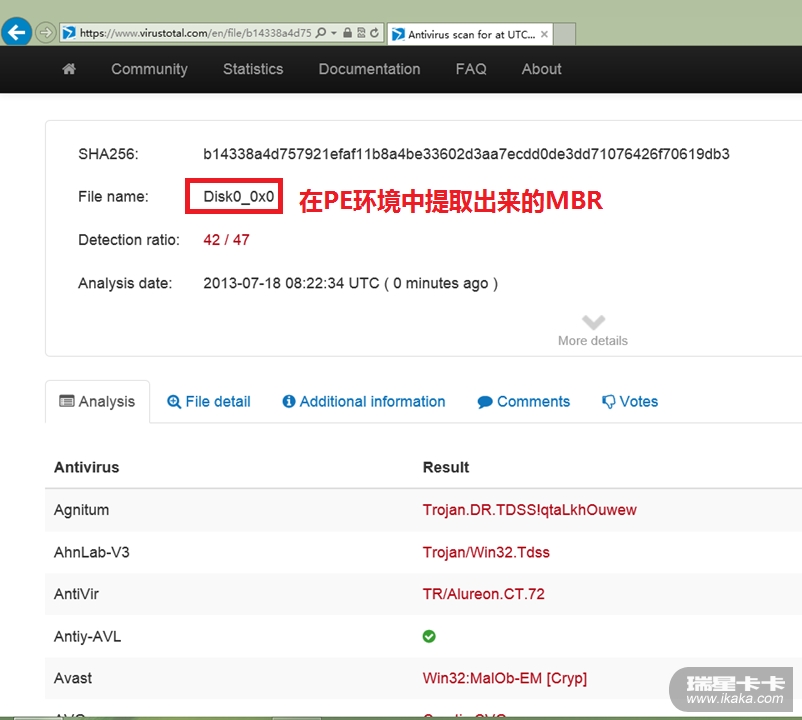
Task: Click the Analysis tab list icon
Action: coord(66,401)
